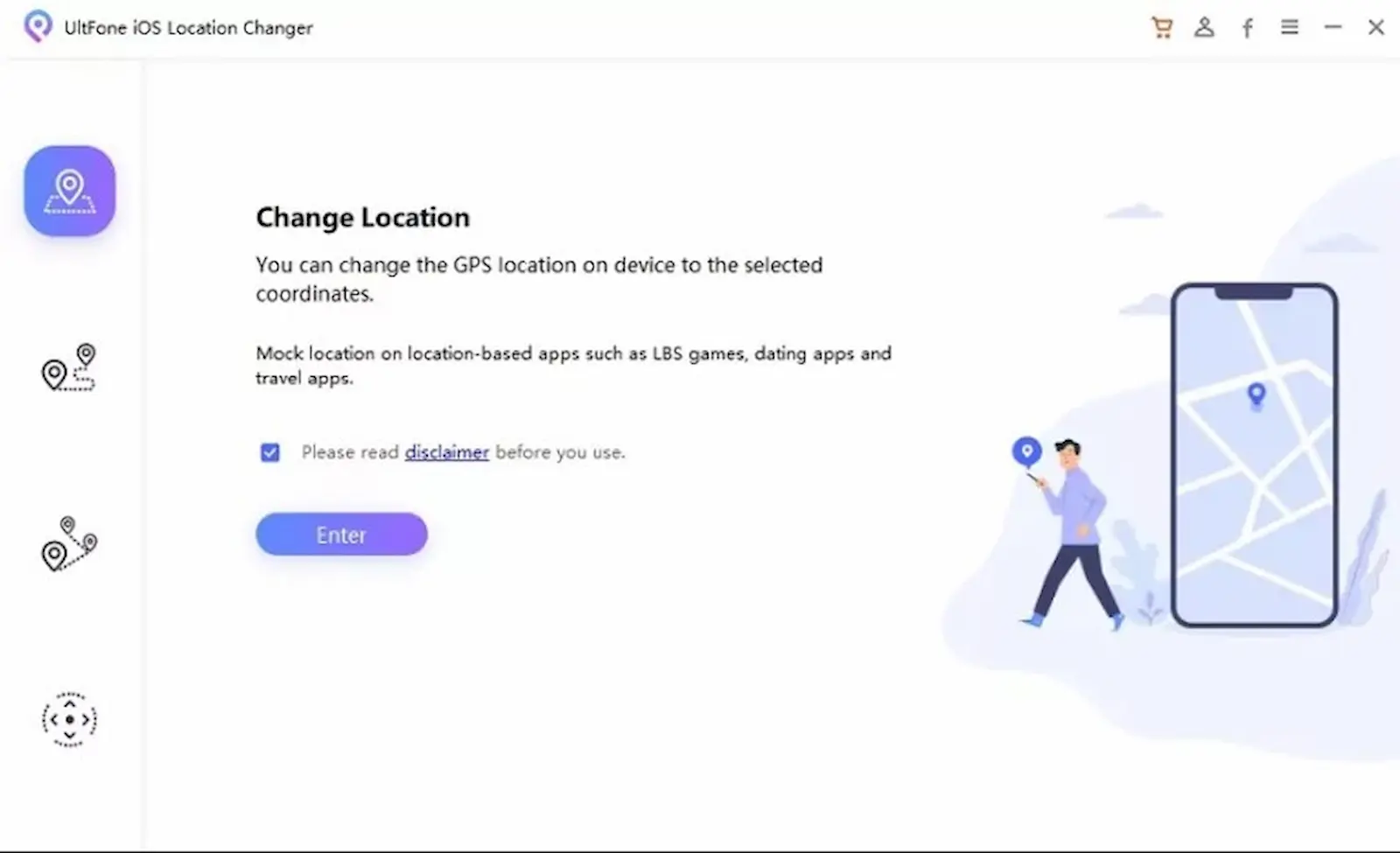Click the UltFone app logo
Screen dimensions: 1400x853
[x=37, y=26]
